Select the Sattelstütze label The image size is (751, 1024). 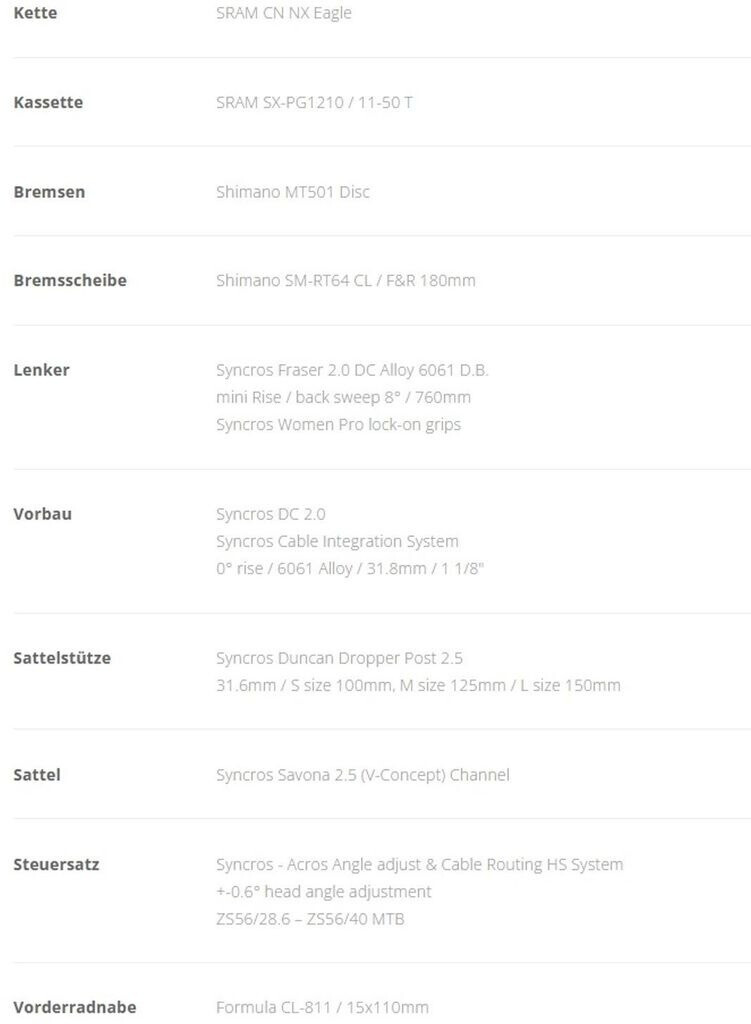(x=62, y=658)
